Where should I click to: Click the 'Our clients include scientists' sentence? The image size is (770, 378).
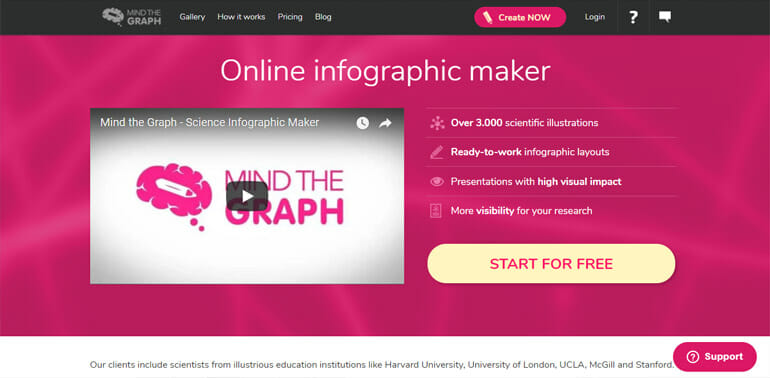pos(382,365)
